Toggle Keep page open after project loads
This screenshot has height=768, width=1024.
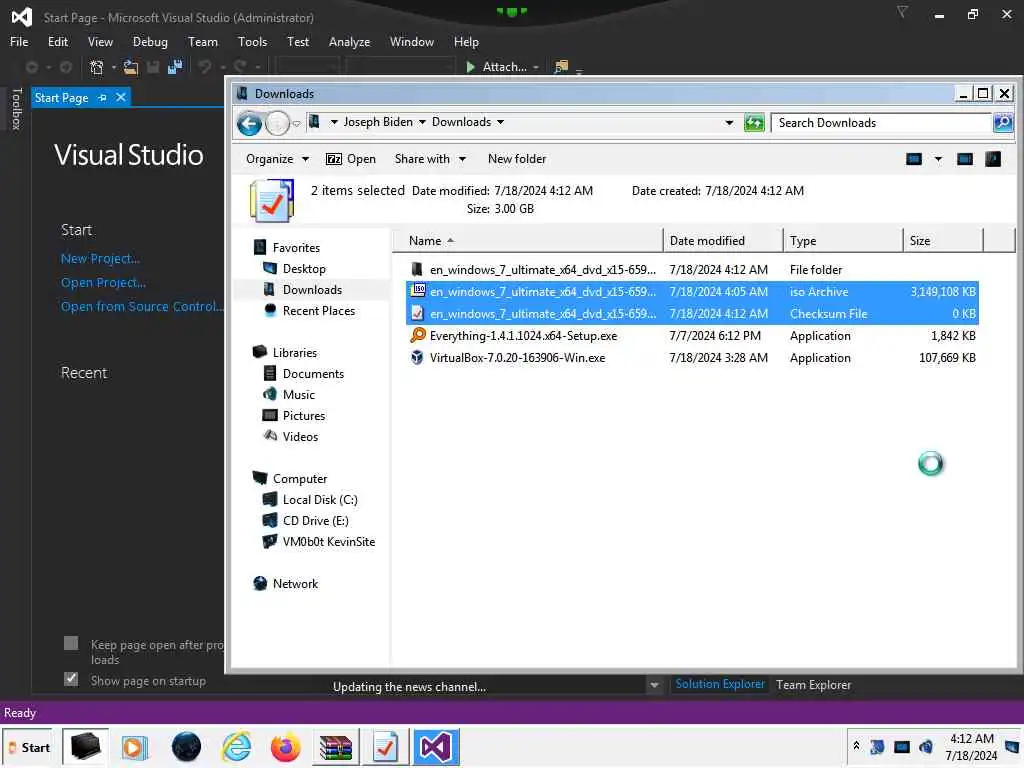[71, 643]
